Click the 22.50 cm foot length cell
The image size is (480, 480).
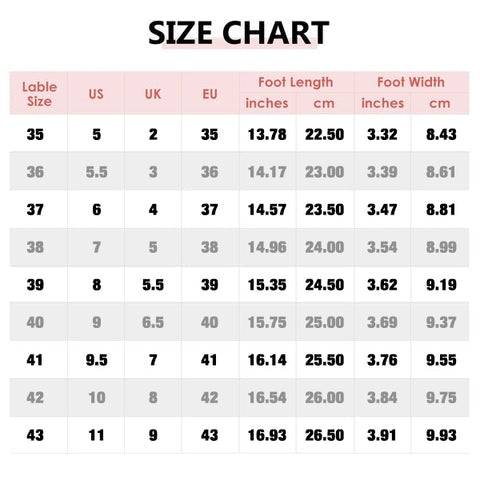(324, 135)
